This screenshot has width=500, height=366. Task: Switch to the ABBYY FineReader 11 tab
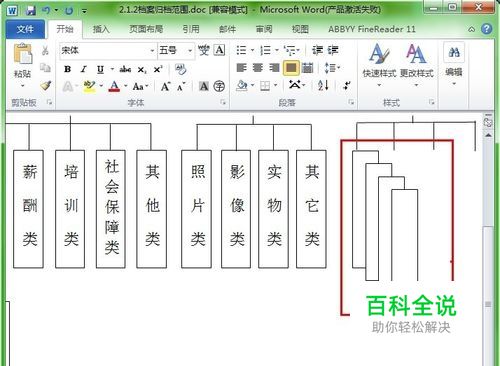pyautogui.click(x=372, y=29)
